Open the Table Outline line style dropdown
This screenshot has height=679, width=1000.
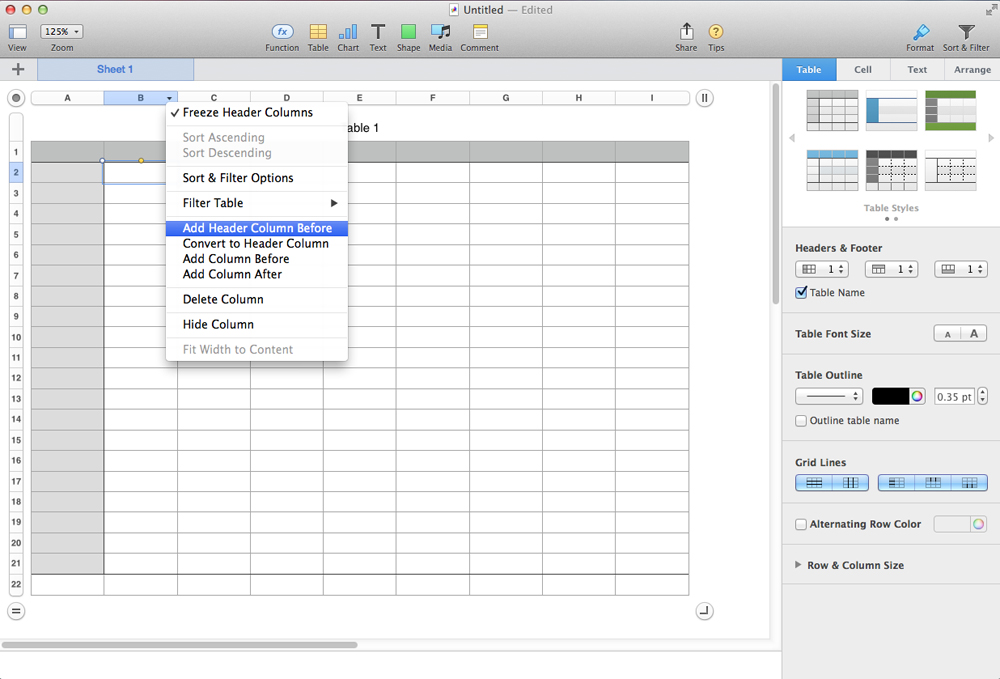(828, 396)
